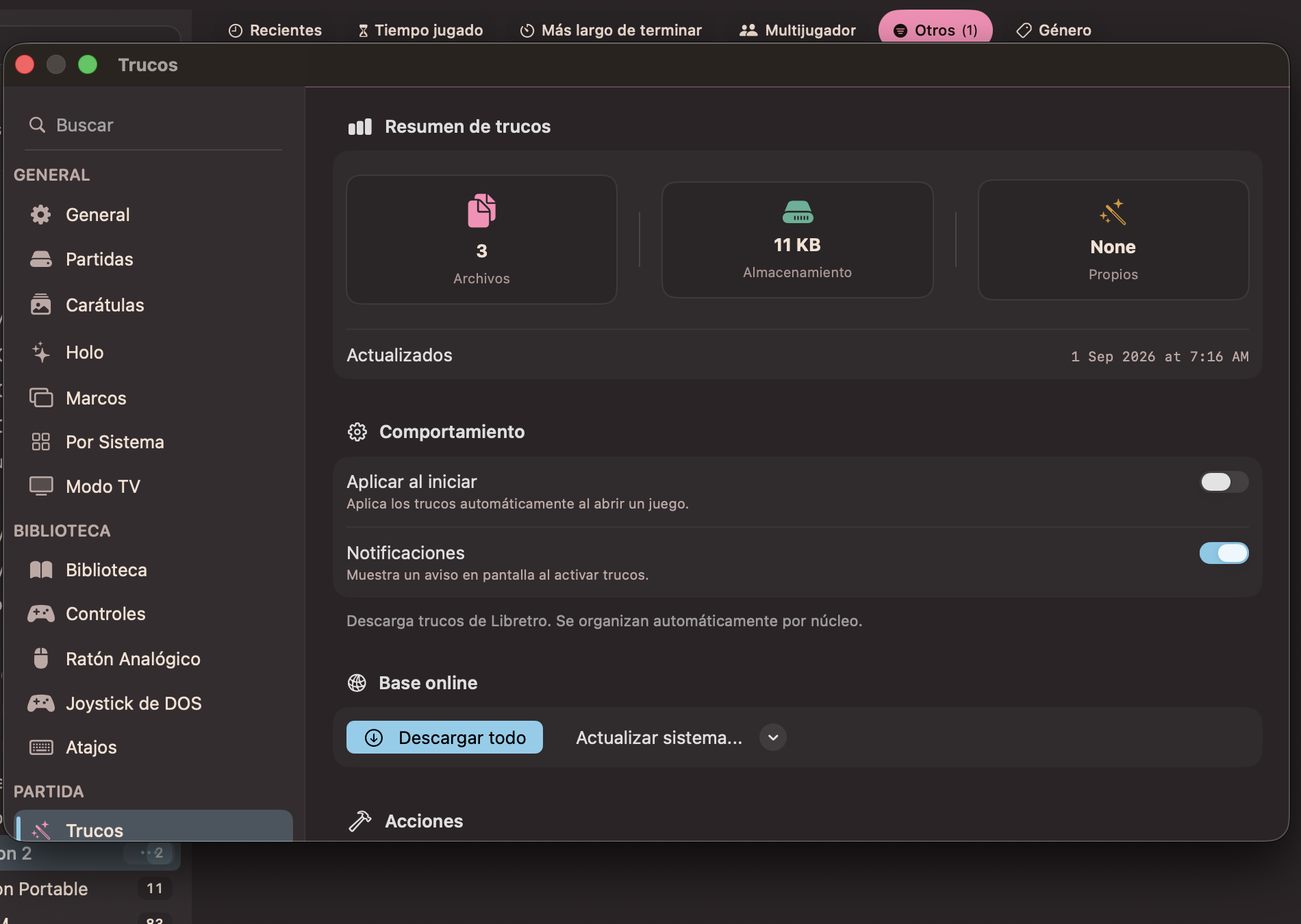Click the pink Archivos documents icon
Viewport: 1301px width, 924px height.
pos(481,210)
